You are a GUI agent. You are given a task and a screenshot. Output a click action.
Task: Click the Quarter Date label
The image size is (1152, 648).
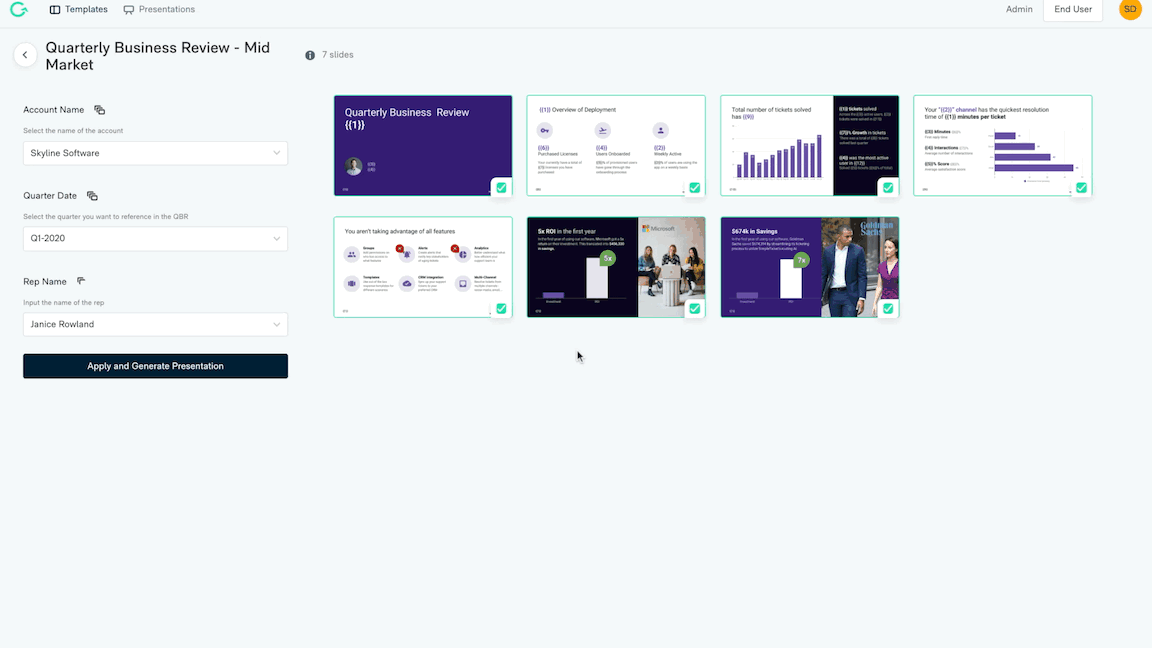[x=50, y=196]
